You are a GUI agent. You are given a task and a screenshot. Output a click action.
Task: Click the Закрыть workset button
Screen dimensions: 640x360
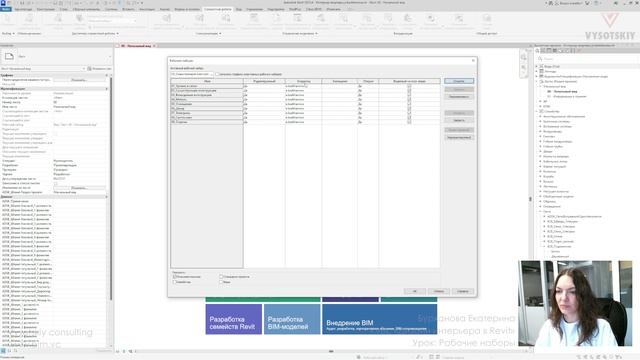click(459, 120)
